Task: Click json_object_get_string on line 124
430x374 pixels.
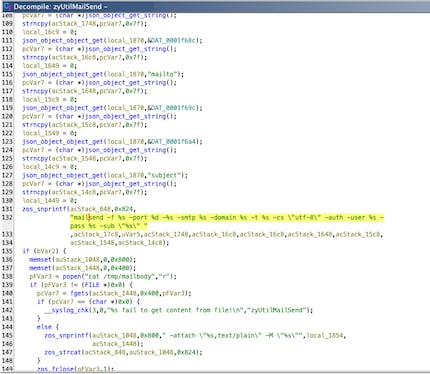Action: click(x=125, y=150)
